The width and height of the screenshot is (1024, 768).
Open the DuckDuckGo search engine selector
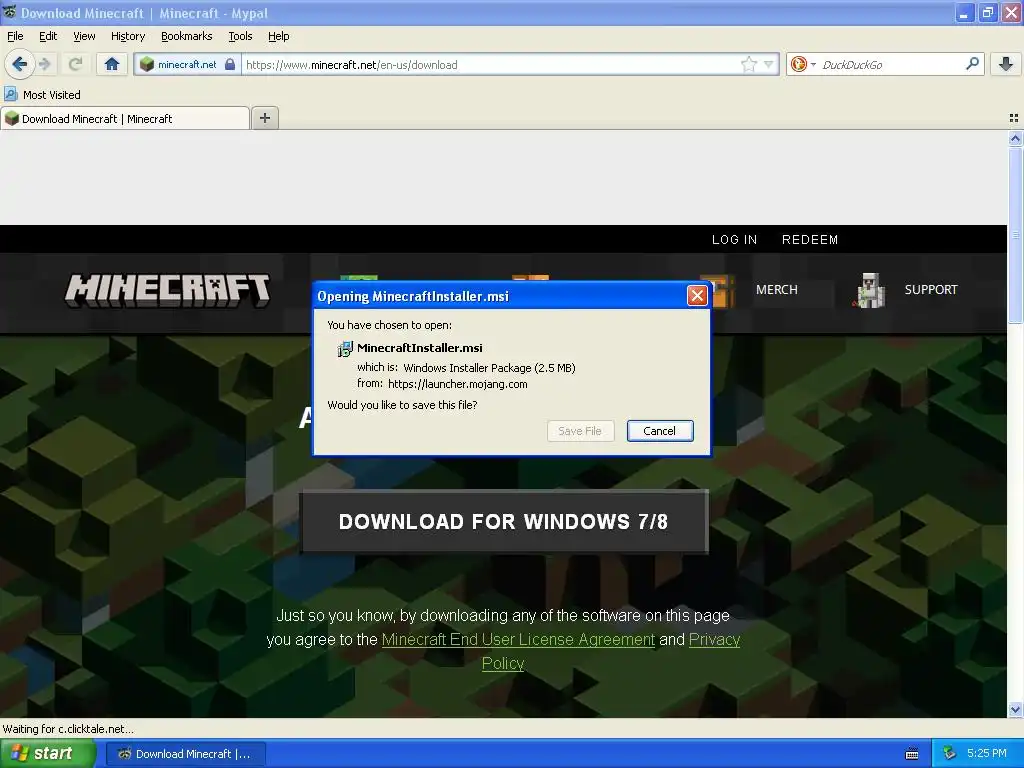click(803, 64)
